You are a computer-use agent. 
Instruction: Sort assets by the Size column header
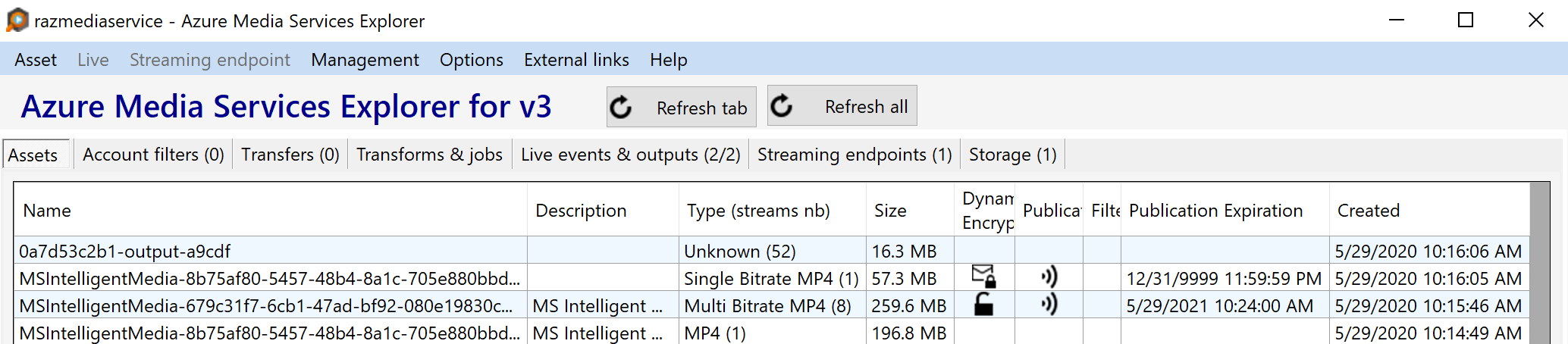tap(890, 211)
